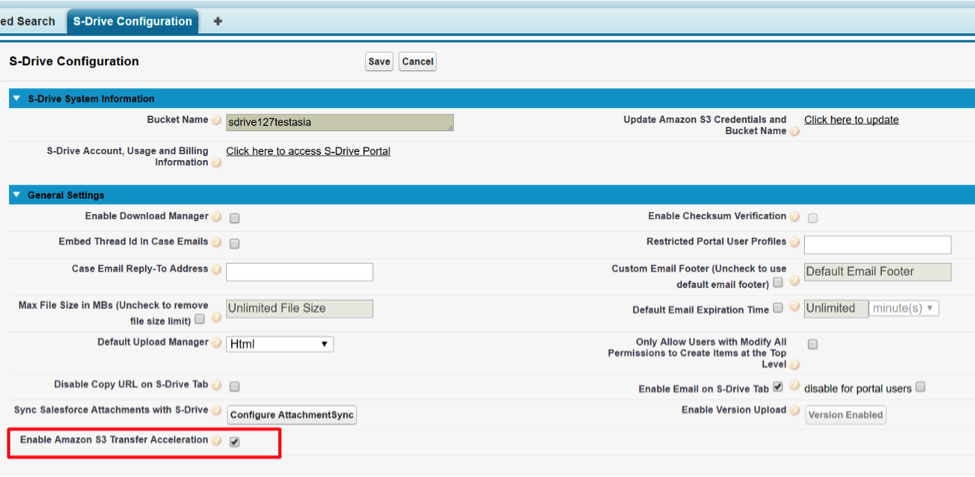Open help icon beside Amazon S3 Transfer Acceleration
The image size is (975, 477).
pos(216,440)
